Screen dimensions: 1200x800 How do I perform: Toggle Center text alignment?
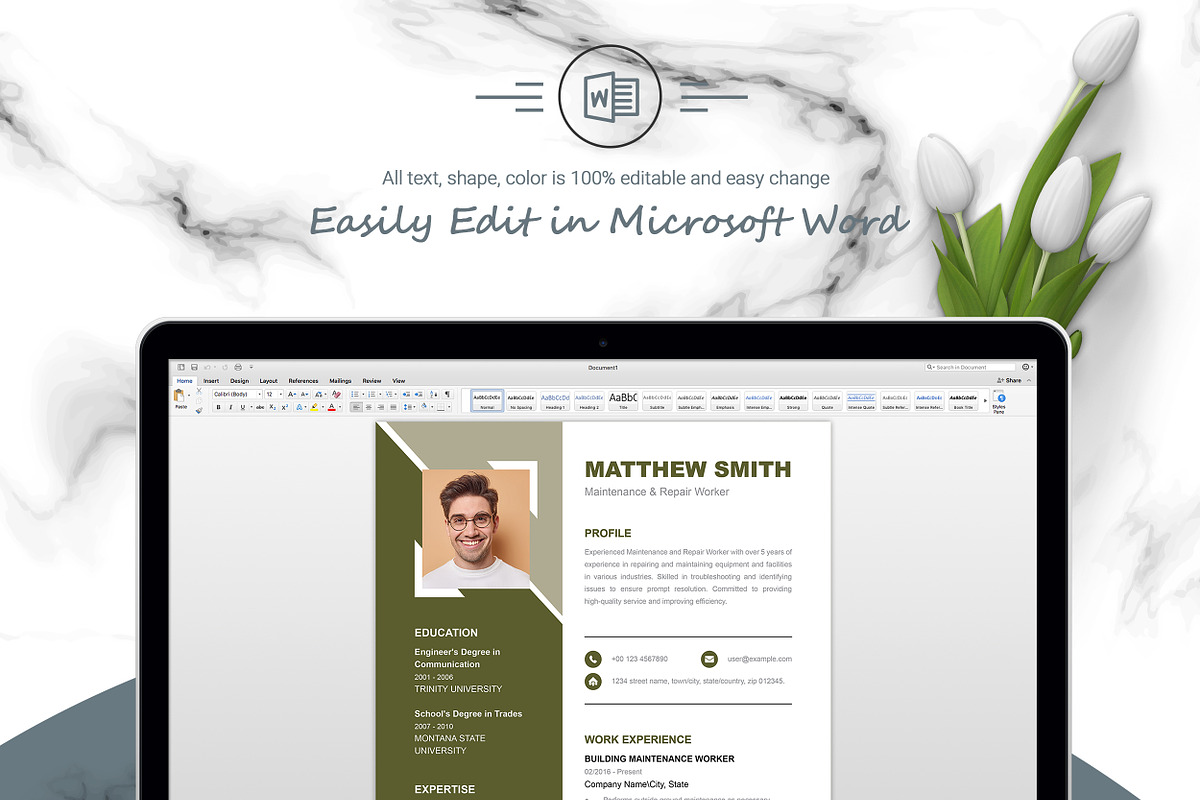tap(368, 407)
